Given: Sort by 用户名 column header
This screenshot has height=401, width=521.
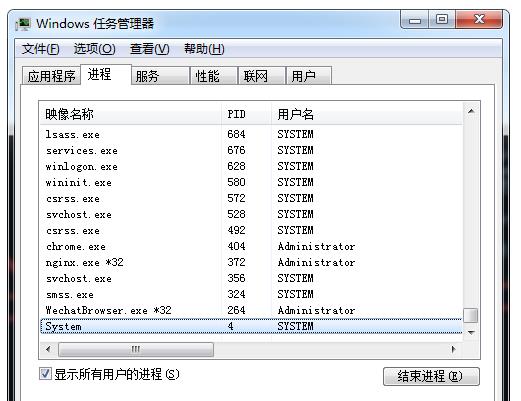Looking at the screenshot, I should (x=367, y=114).
